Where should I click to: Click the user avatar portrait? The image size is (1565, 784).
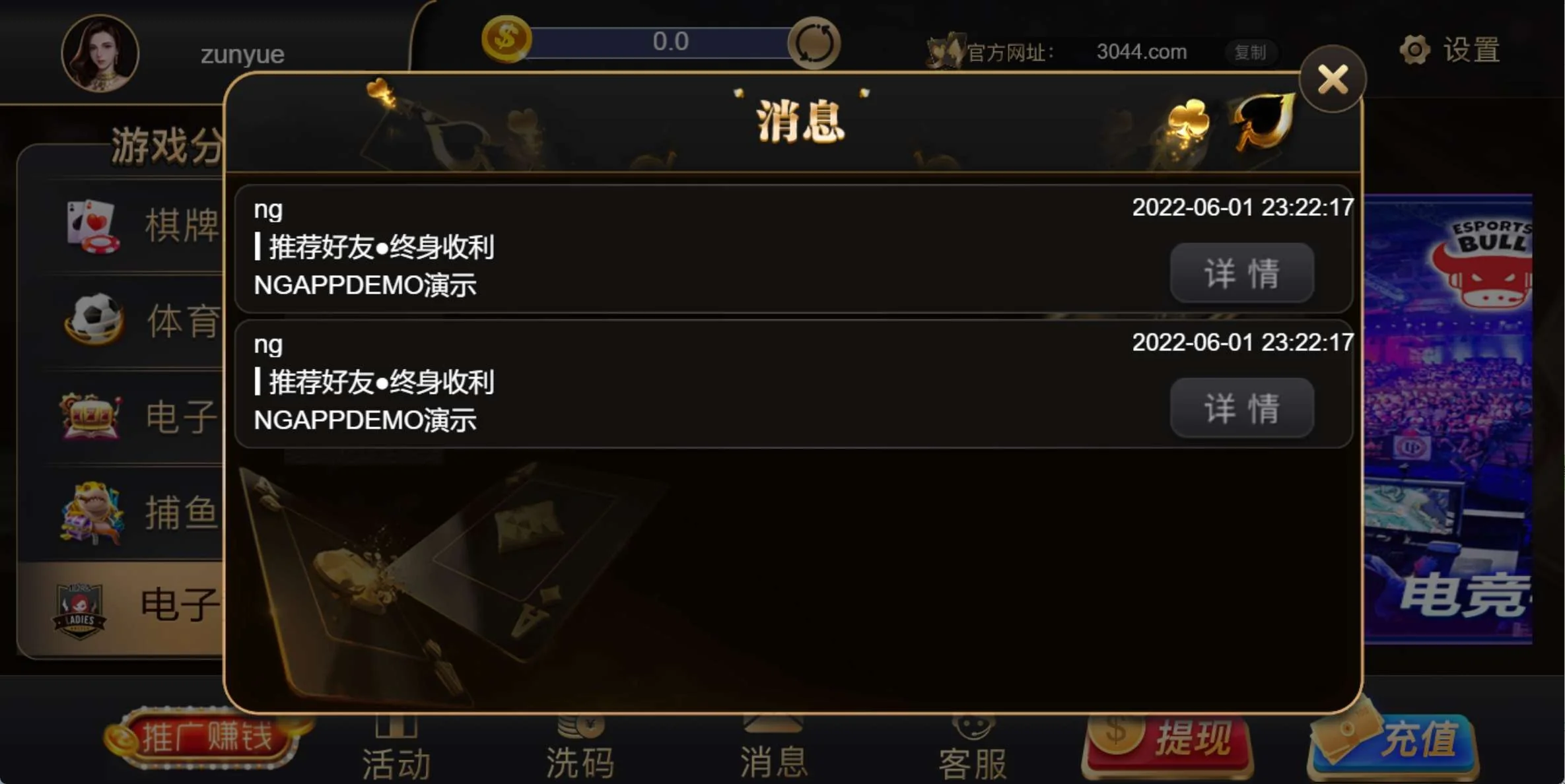(100, 53)
